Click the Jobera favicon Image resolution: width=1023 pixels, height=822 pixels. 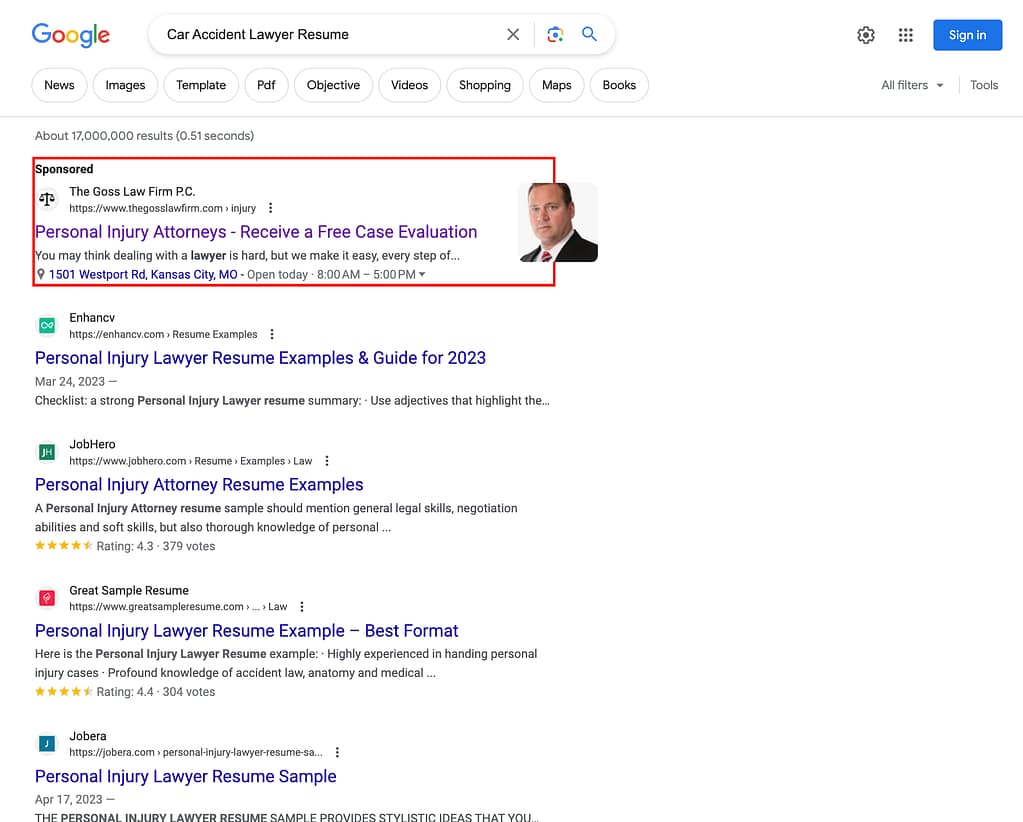(x=47, y=743)
